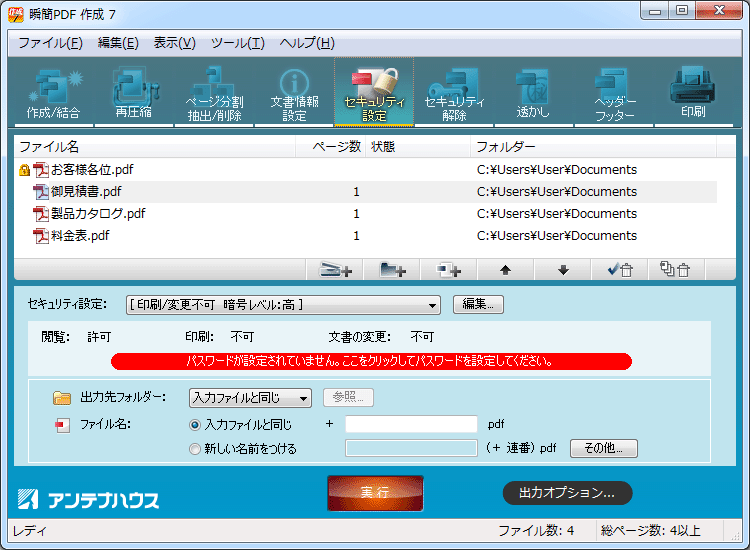Sort by ページ数 column header
This screenshot has width=750, height=550.
click(331, 147)
